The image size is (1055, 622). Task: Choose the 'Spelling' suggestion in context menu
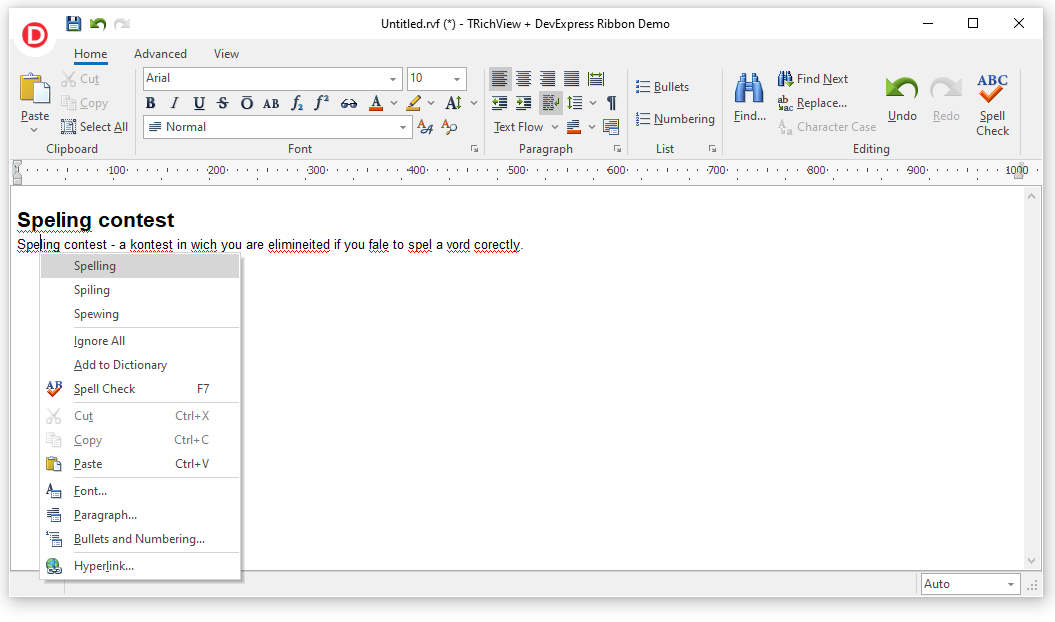click(x=95, y=266)
